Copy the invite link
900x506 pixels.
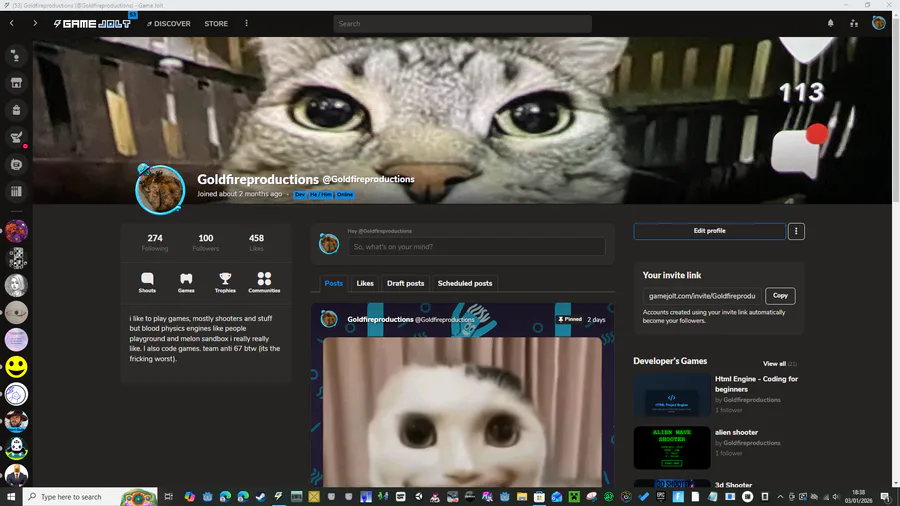click(x=780, y=295)
